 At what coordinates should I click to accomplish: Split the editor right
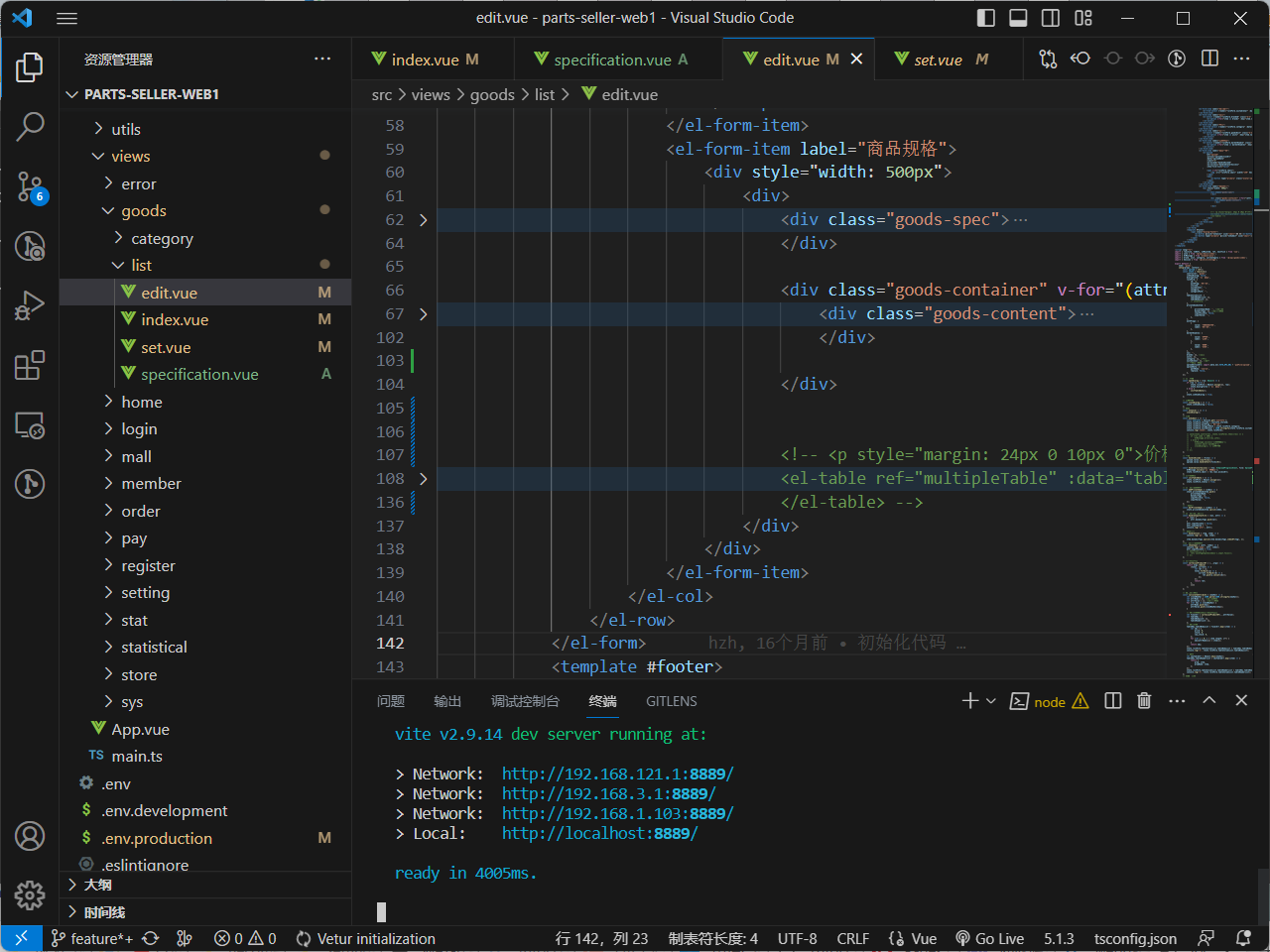coord(1209,59)
